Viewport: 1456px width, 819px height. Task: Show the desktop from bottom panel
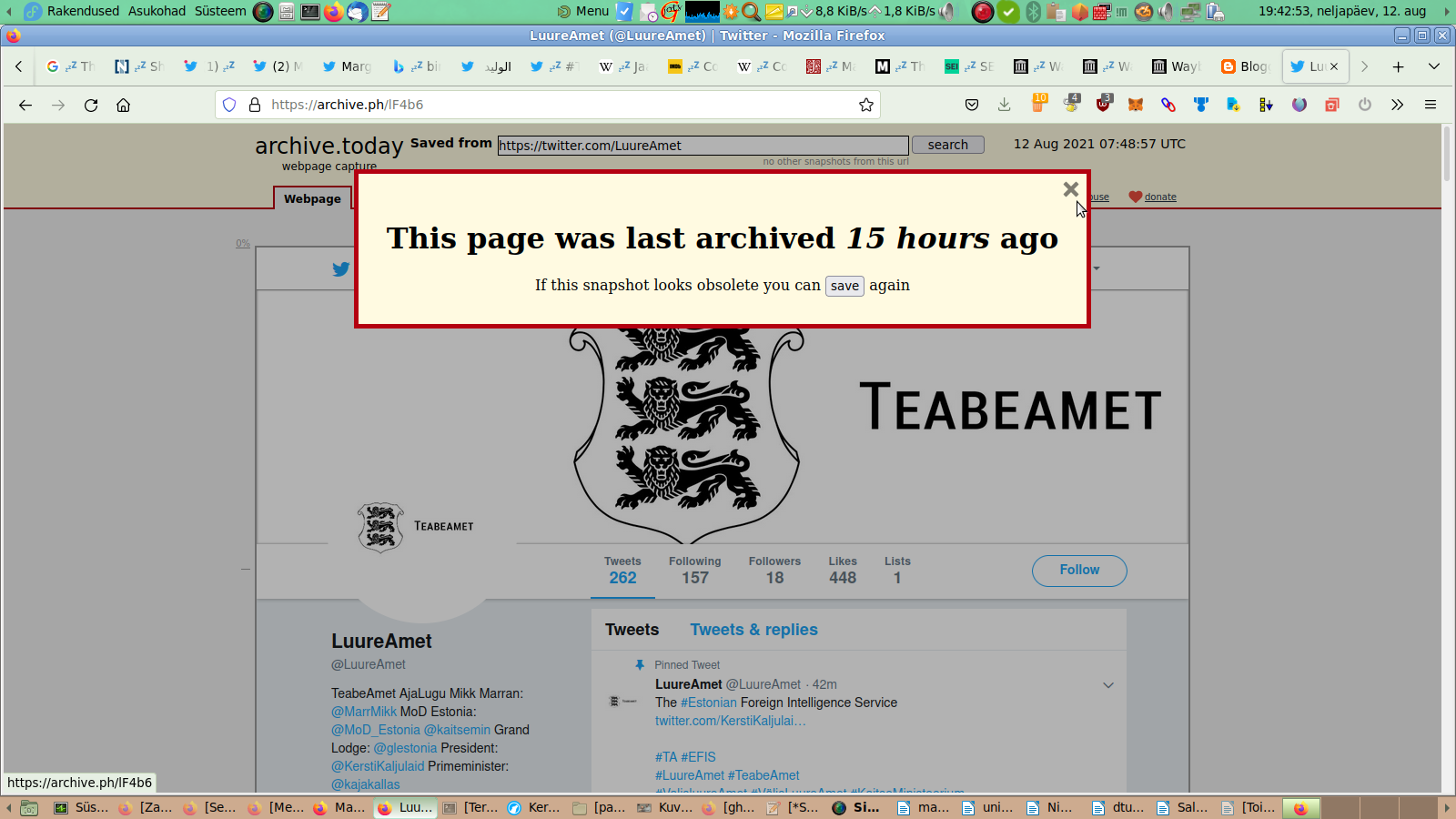tap(29, 807)
